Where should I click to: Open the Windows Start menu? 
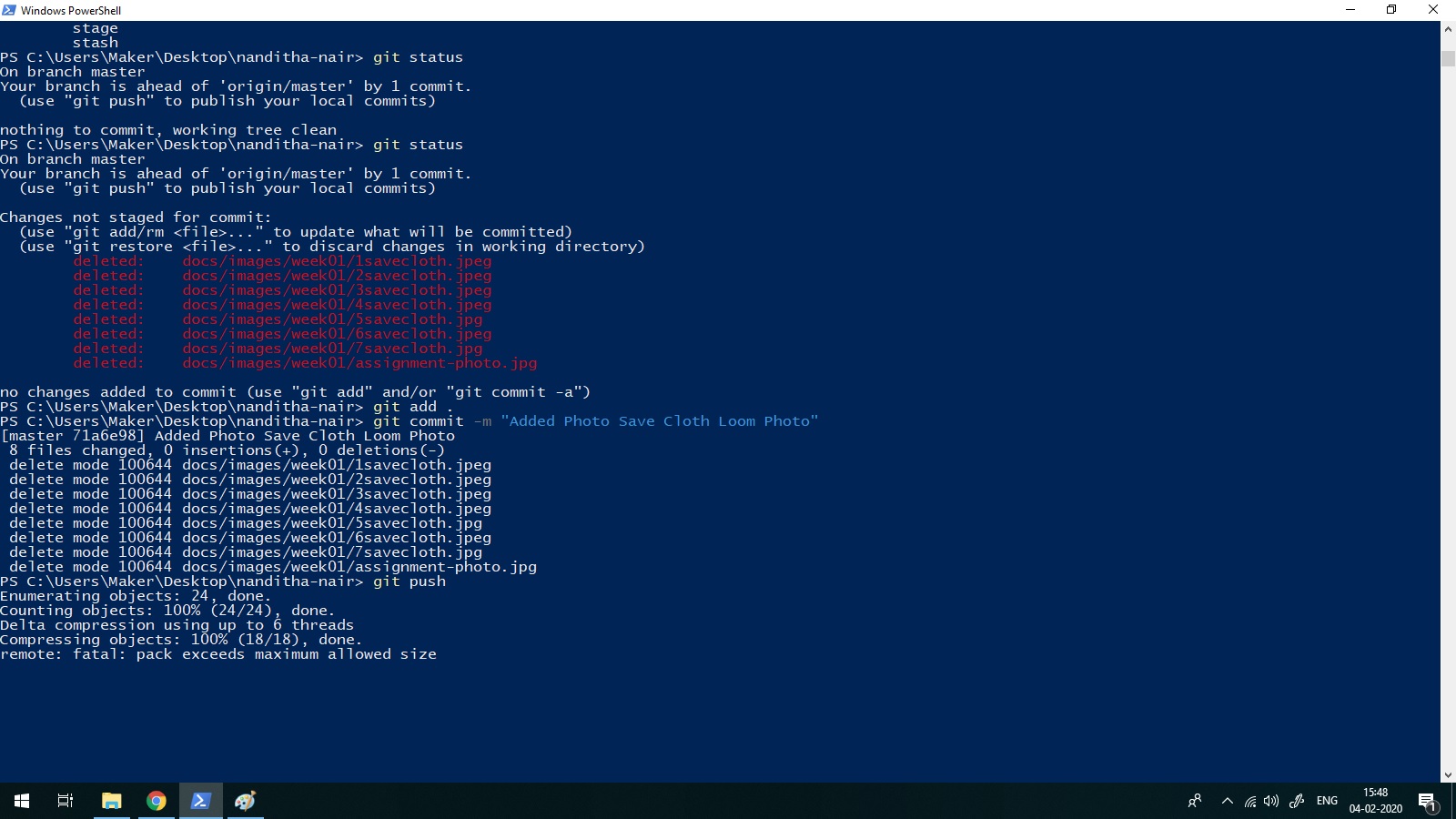coord(22,801)
